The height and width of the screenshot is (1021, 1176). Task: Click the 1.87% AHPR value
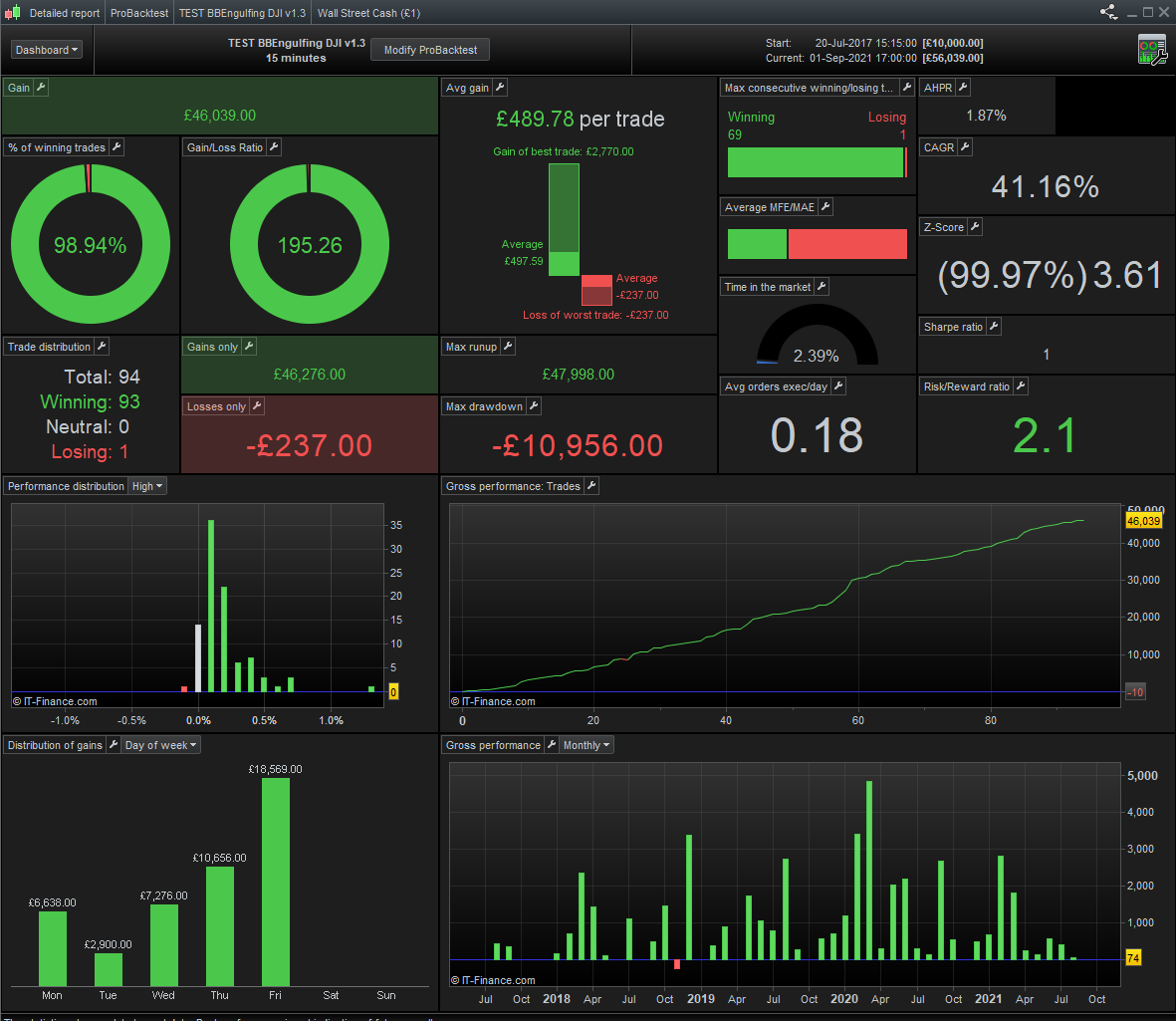(x=986, y=116)
